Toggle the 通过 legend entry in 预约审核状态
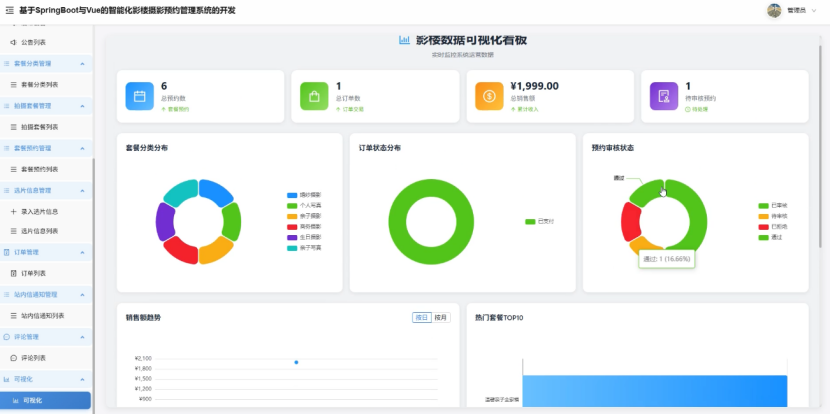 [770, 237]
